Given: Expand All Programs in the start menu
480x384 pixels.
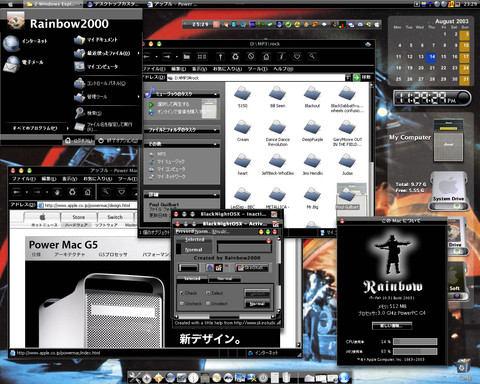Looking at the screenshot, I should tap(41, 128).
